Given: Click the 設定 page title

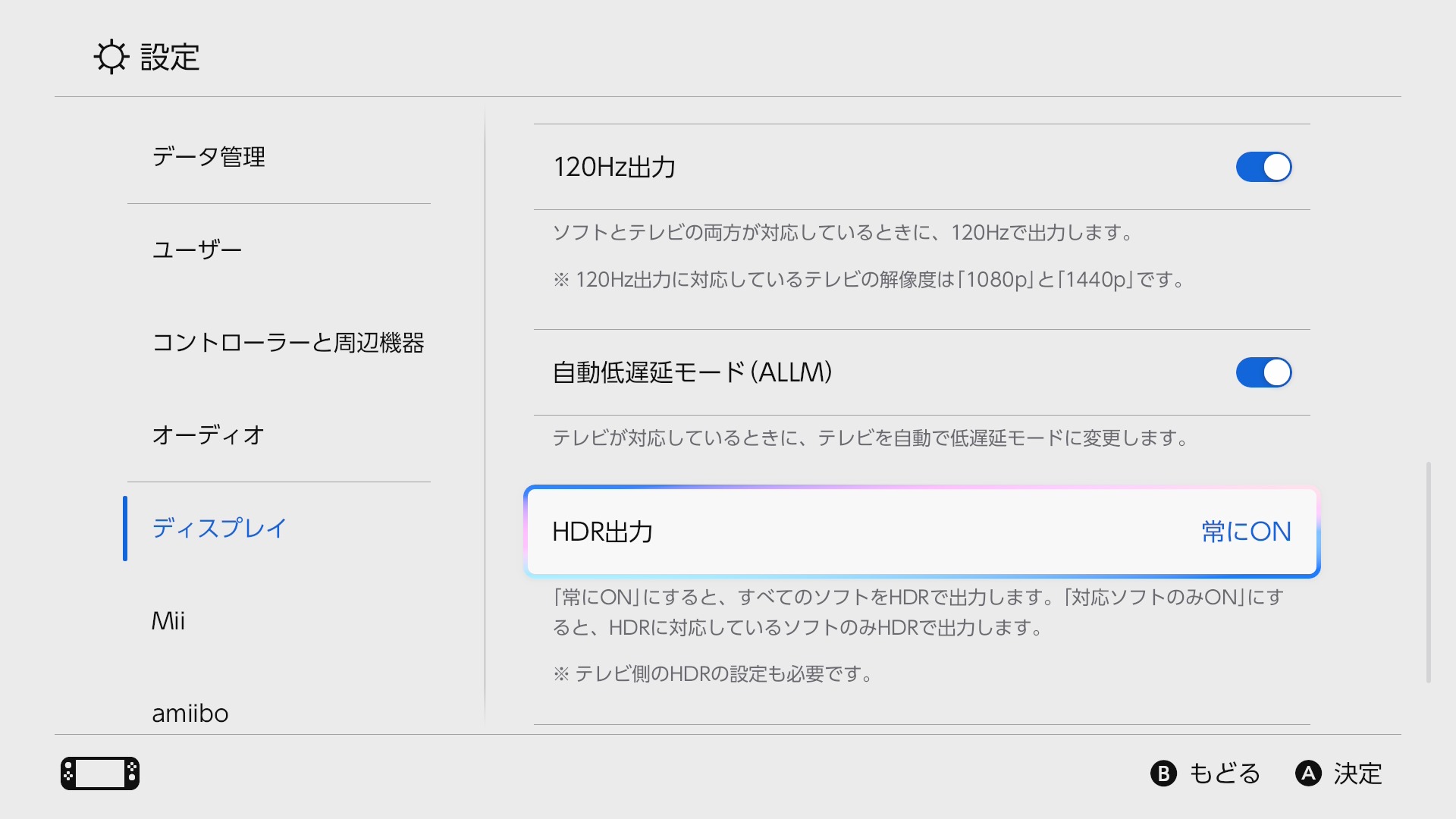Looking at the screenshot, I should coord(170,57).
